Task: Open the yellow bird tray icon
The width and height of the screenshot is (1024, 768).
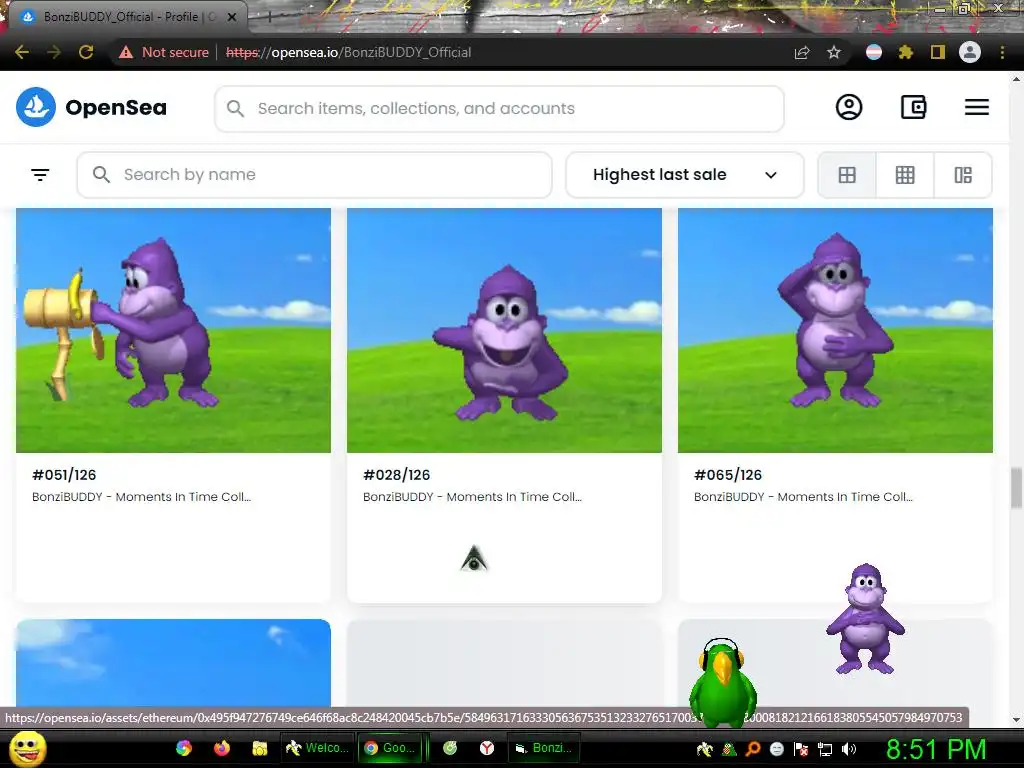Action: (704, 749)
